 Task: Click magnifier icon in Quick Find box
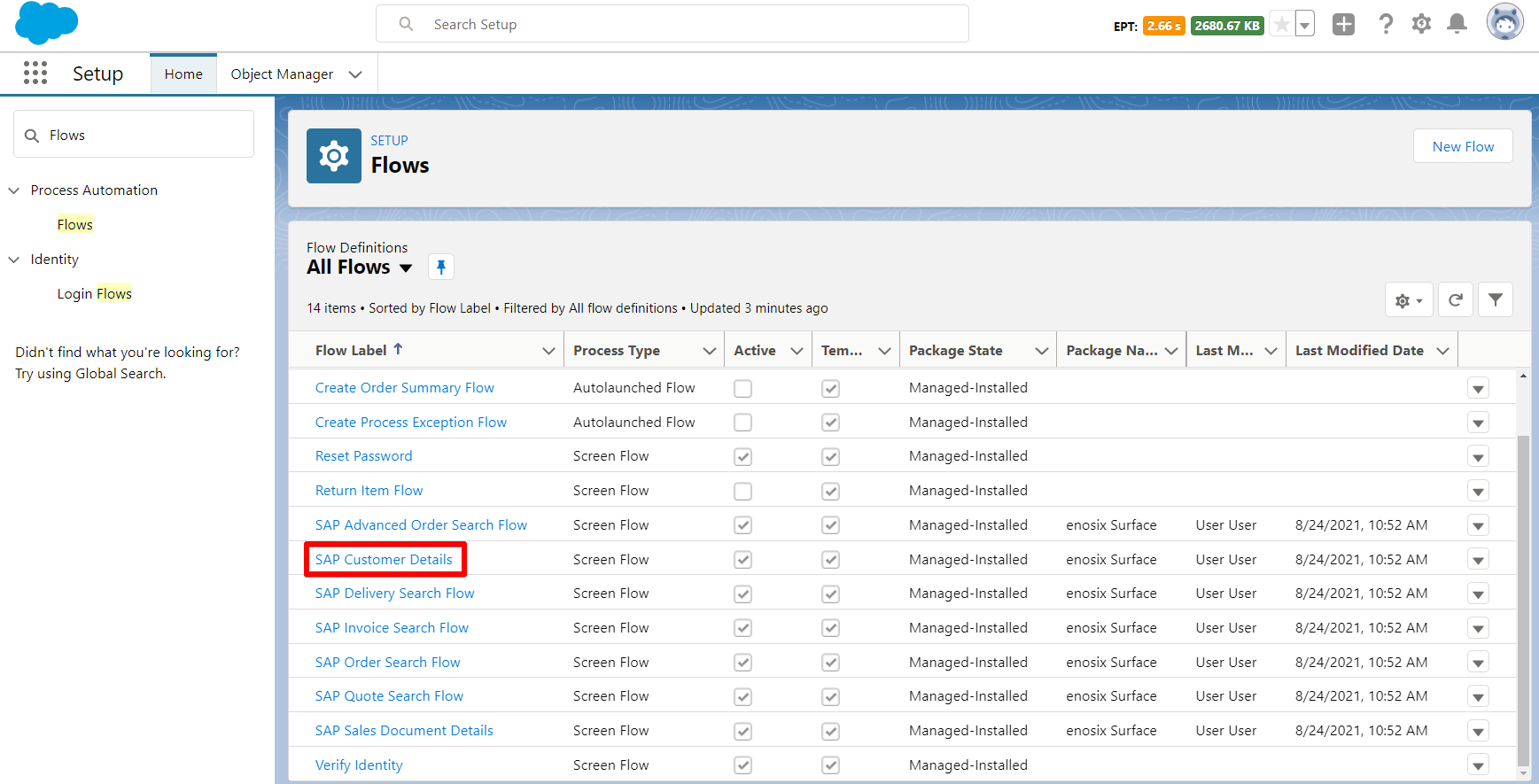(x=32, y=136)
